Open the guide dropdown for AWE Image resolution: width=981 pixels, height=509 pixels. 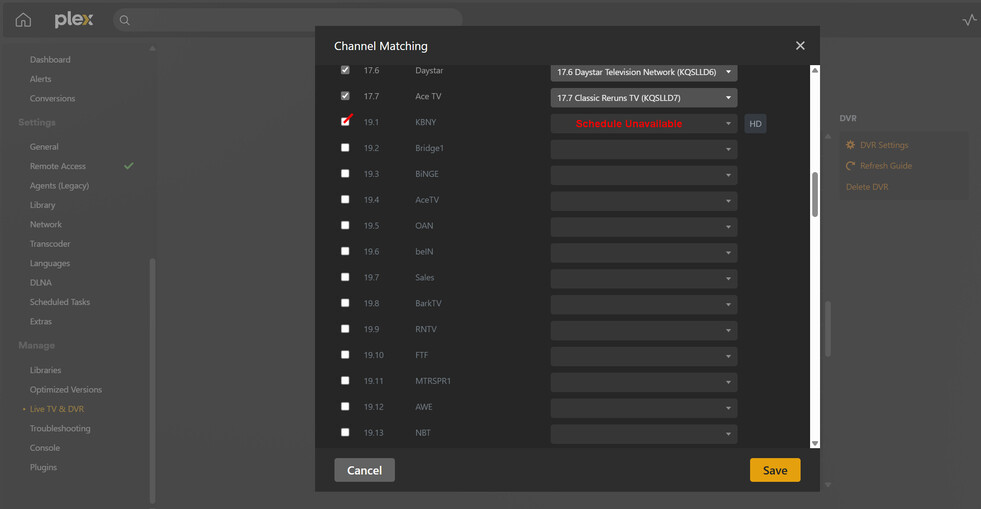(644, 408)
